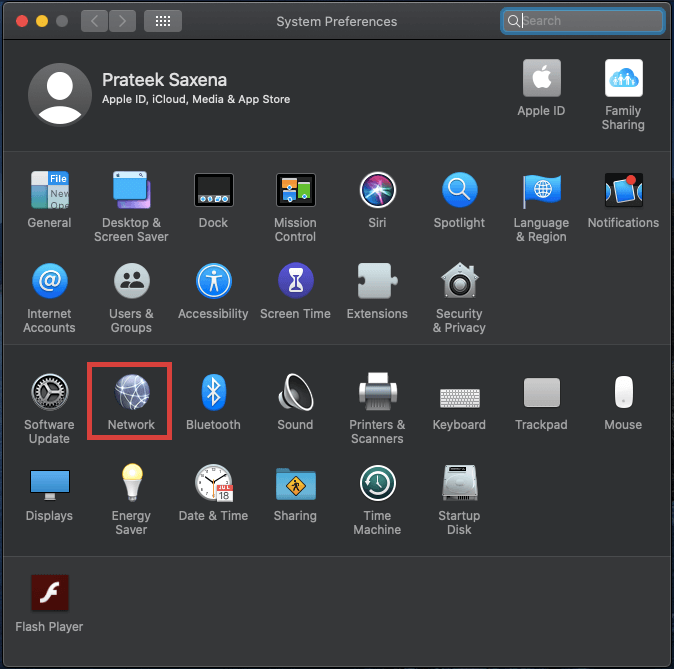Image resolution: width=674 pixels, height=669 pixels.
Task: Show all preferences grid button
Action: click(x=162, y=21)
